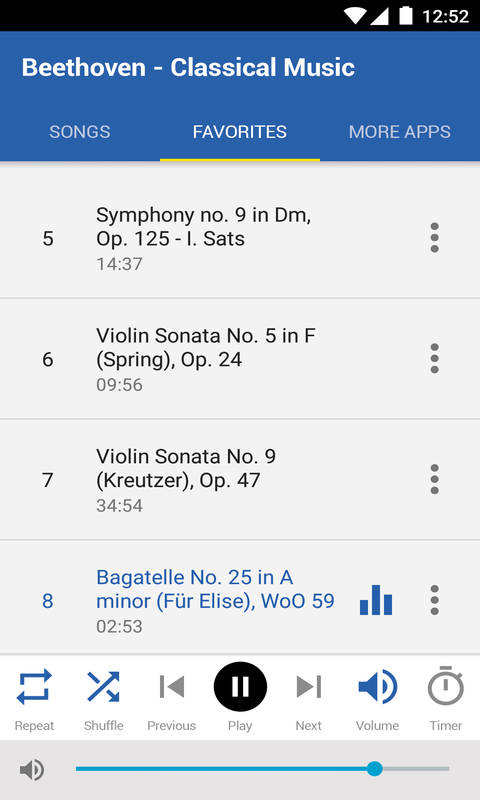
Task: Select Violin Sonata No. 5 (Spring) track
Action: pyautogui.click(x=240, y=359)
